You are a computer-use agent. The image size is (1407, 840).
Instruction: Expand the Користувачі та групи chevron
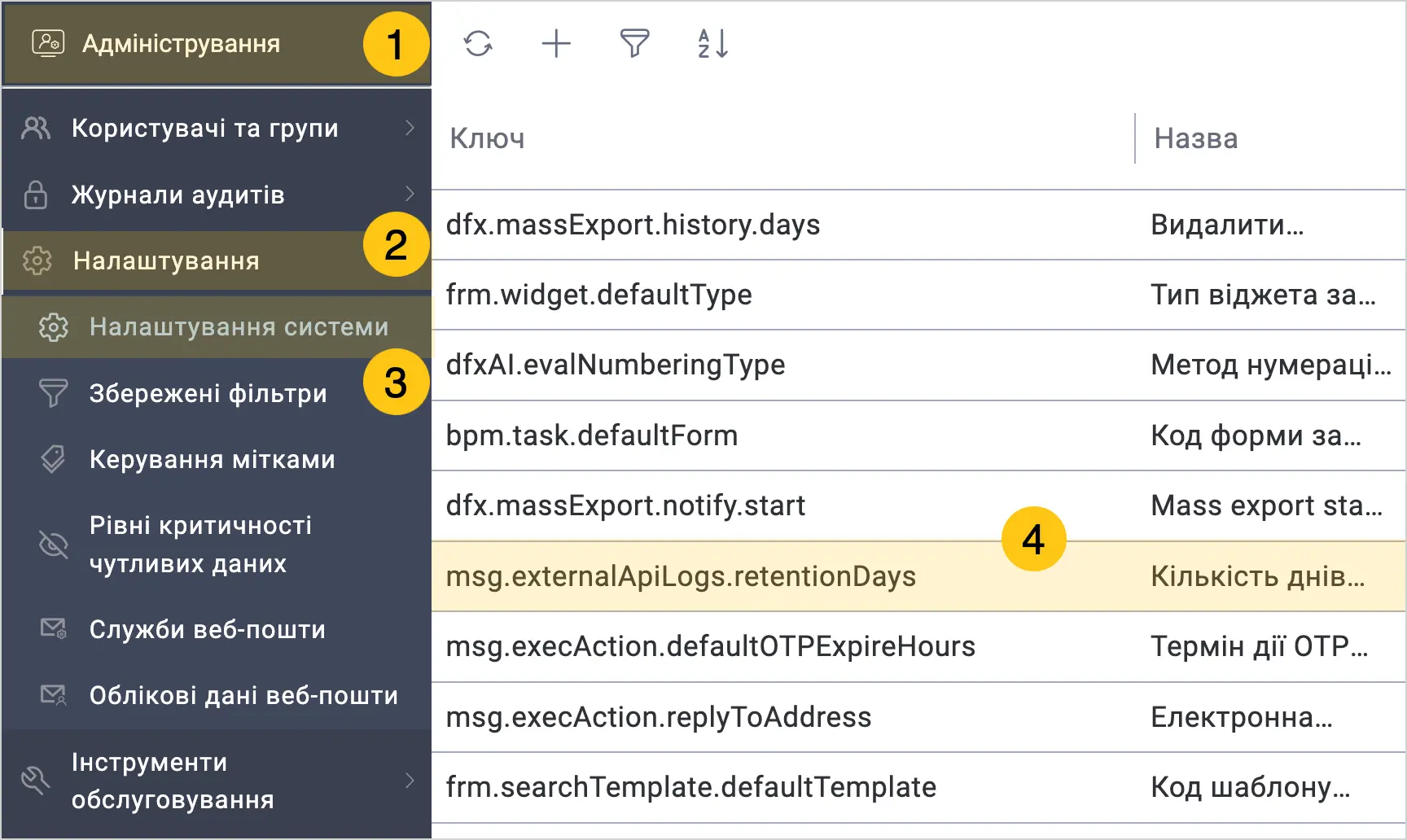(410, 128)
